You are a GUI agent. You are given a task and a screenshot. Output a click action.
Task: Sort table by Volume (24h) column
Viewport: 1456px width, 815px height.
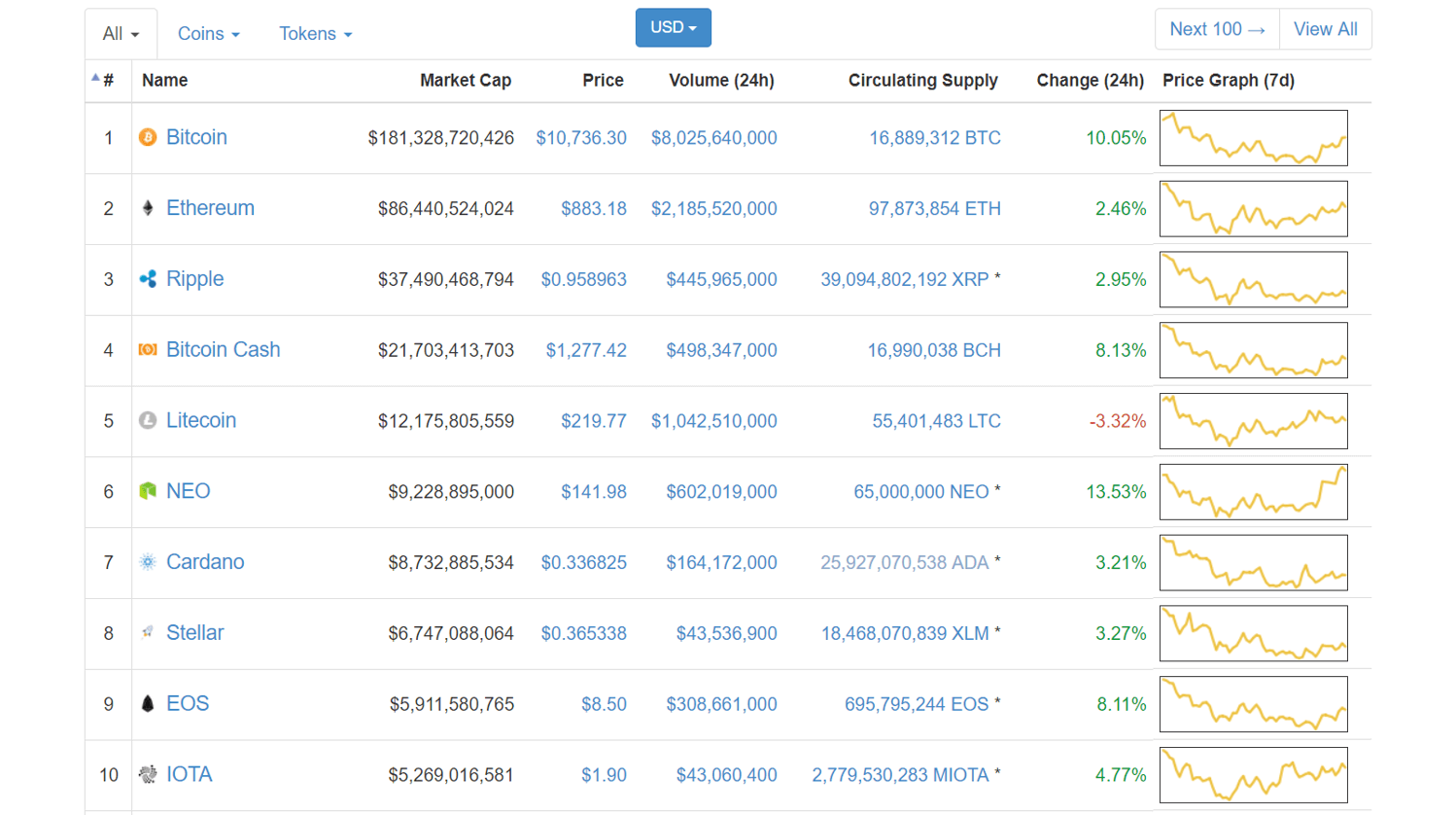[x=721, y=81]
